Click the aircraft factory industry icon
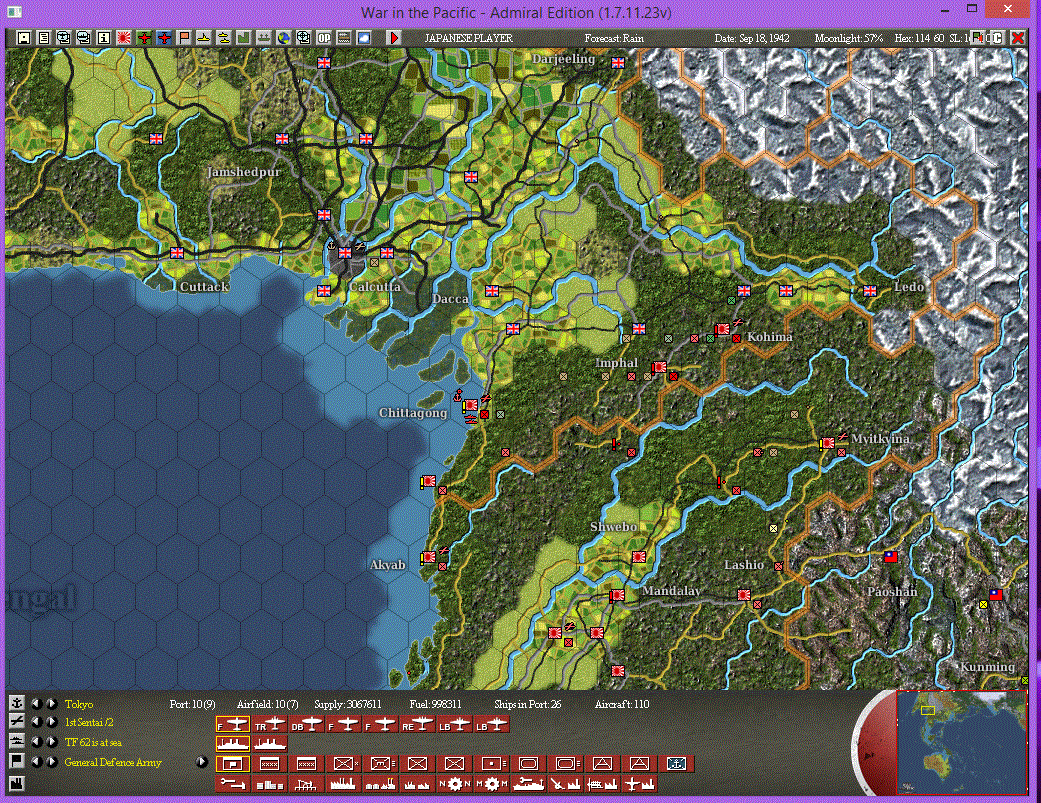The width and height of the screenshot is (1041, 803). click(639, 784)
